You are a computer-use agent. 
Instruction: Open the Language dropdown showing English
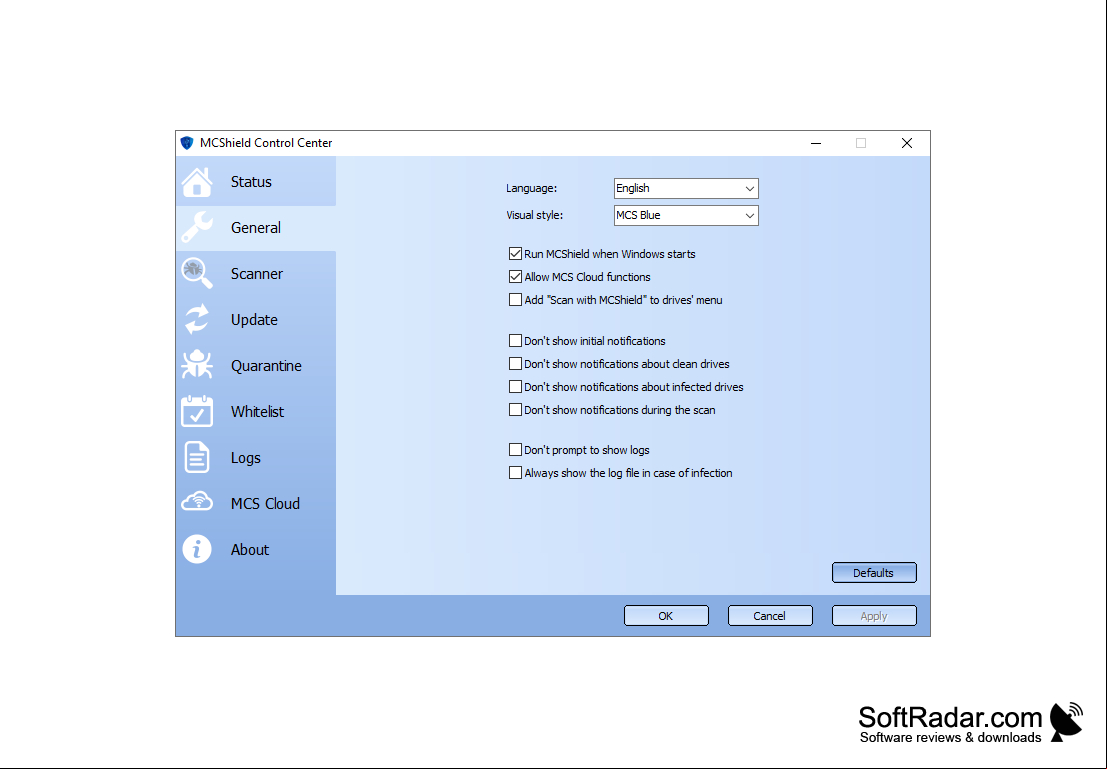tap(686, 189)
